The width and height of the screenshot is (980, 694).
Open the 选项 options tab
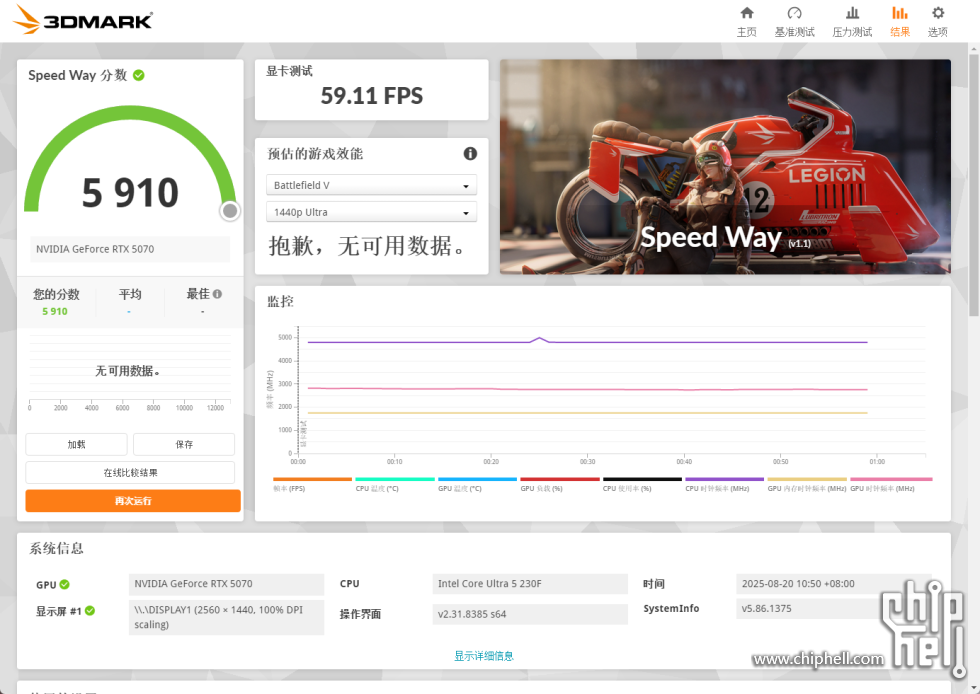point(938,22)
